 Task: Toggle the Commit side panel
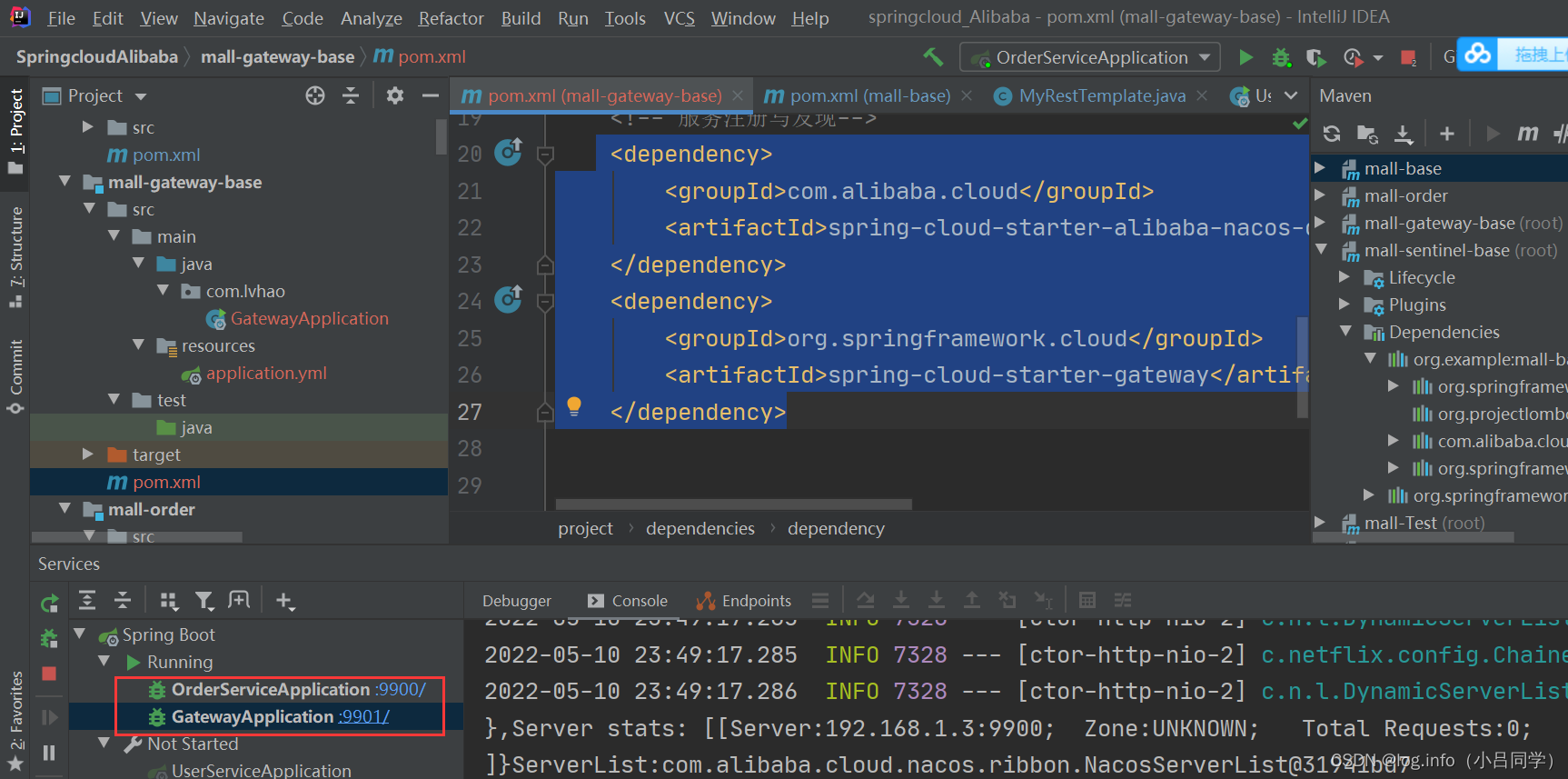click(x=15, y=376)
